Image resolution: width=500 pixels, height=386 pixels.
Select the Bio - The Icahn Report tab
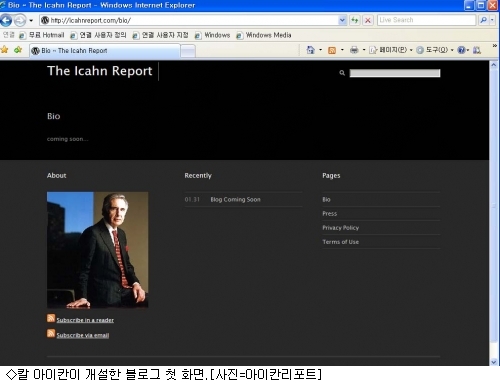(105, 51)
